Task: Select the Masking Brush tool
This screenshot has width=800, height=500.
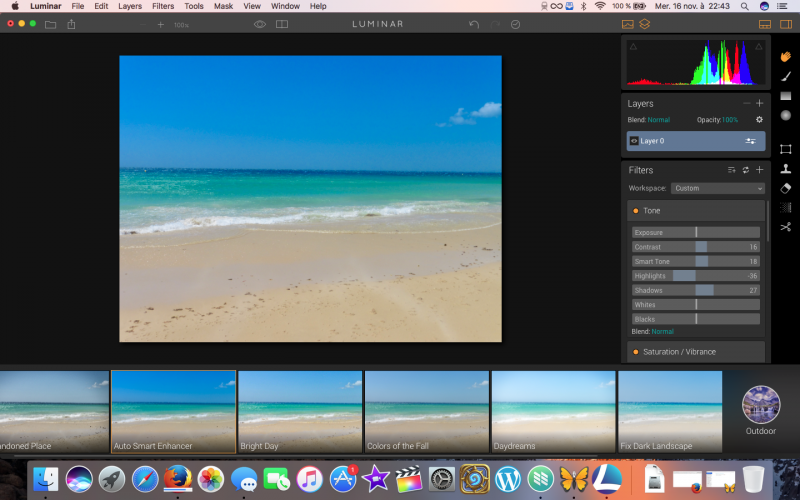Action: 786,76
